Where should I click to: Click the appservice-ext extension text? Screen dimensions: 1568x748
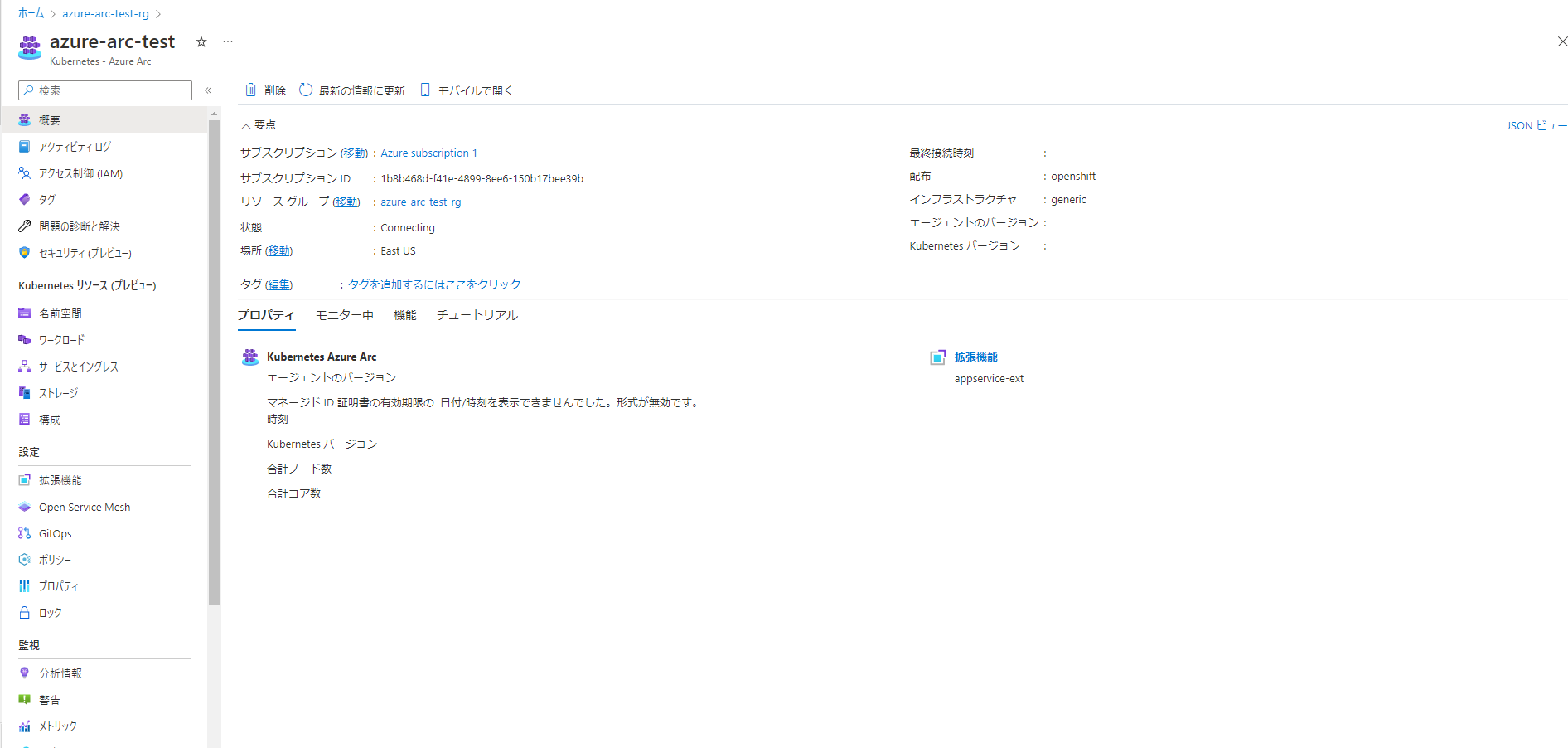(x=989, y=379)
